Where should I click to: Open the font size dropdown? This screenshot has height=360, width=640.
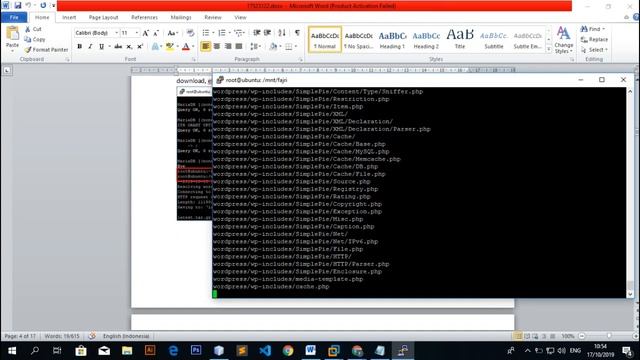[x=137, y=33]
